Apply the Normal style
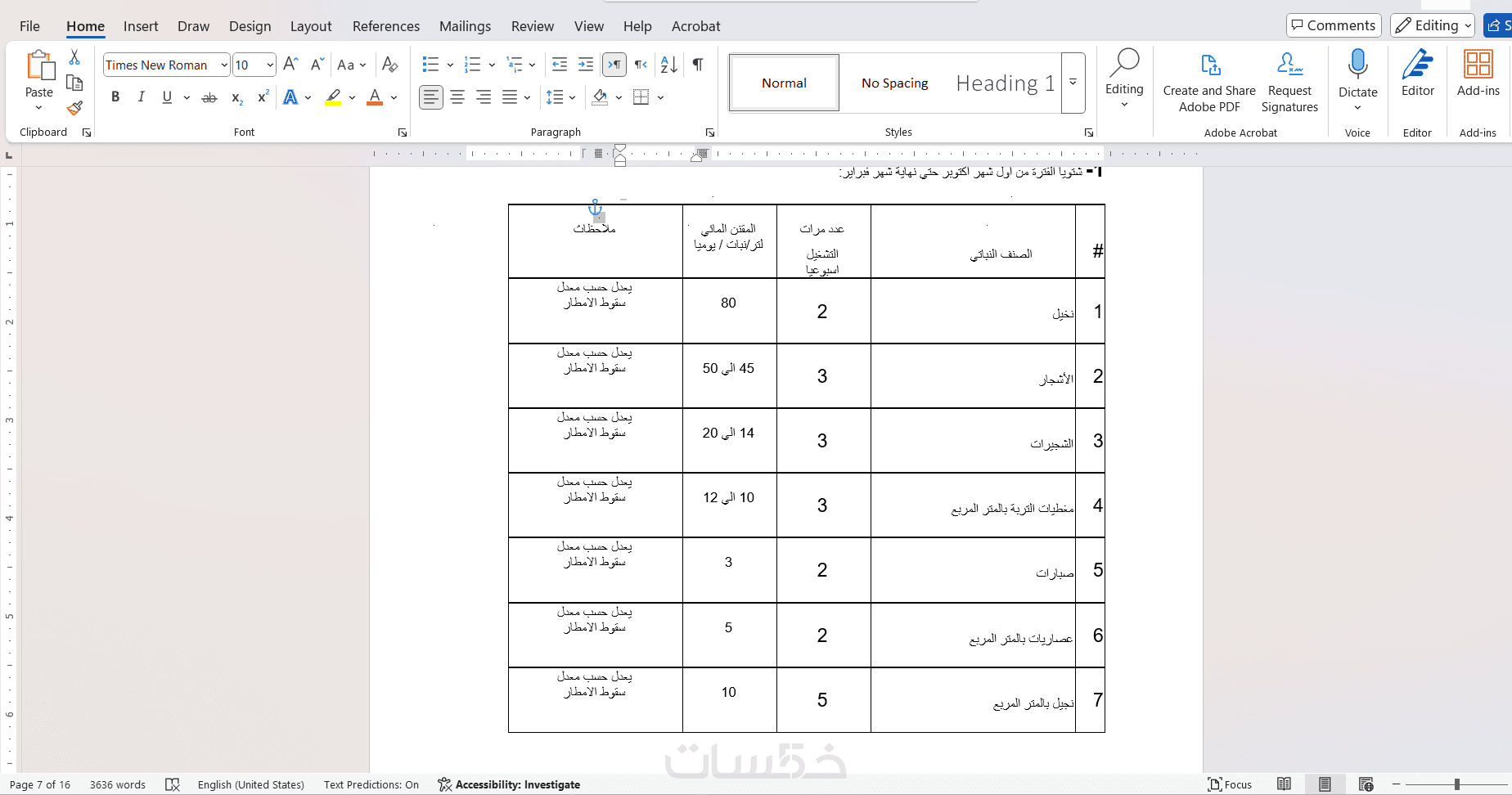Viewport: 1512px width, 795px height. click(784, 83)
